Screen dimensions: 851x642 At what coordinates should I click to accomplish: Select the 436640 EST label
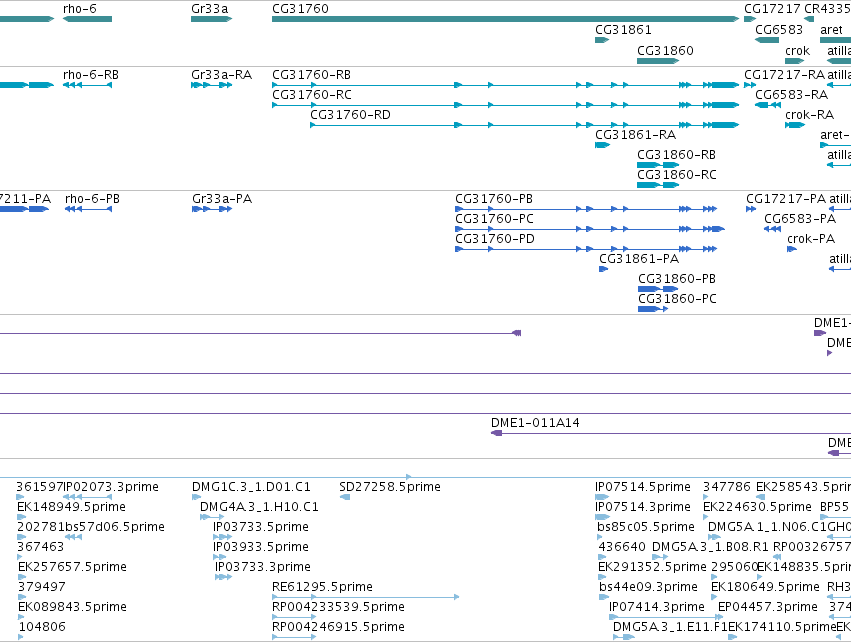click(622, 546)
